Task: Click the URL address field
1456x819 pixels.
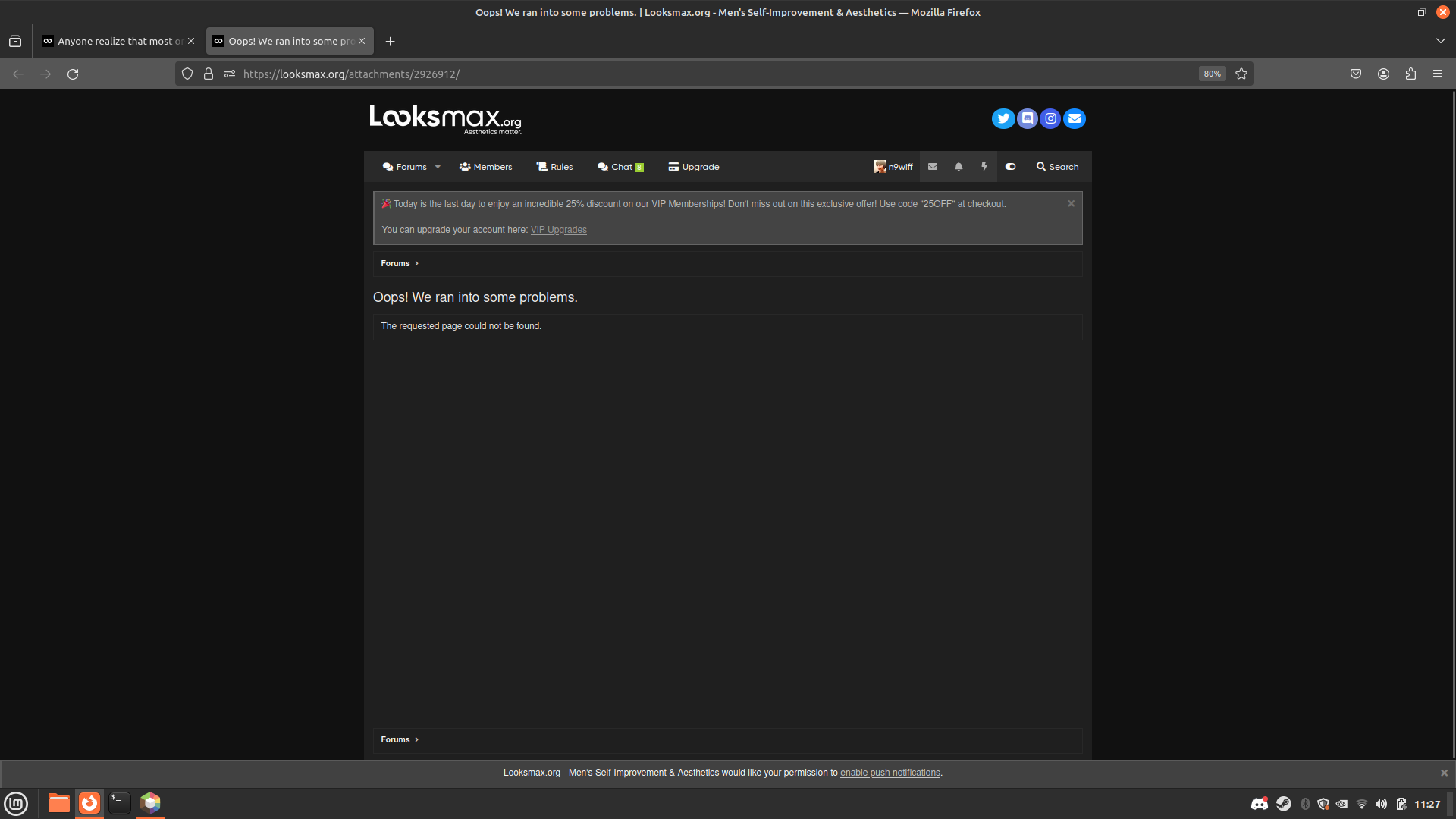Action: (x=713, y=74)
